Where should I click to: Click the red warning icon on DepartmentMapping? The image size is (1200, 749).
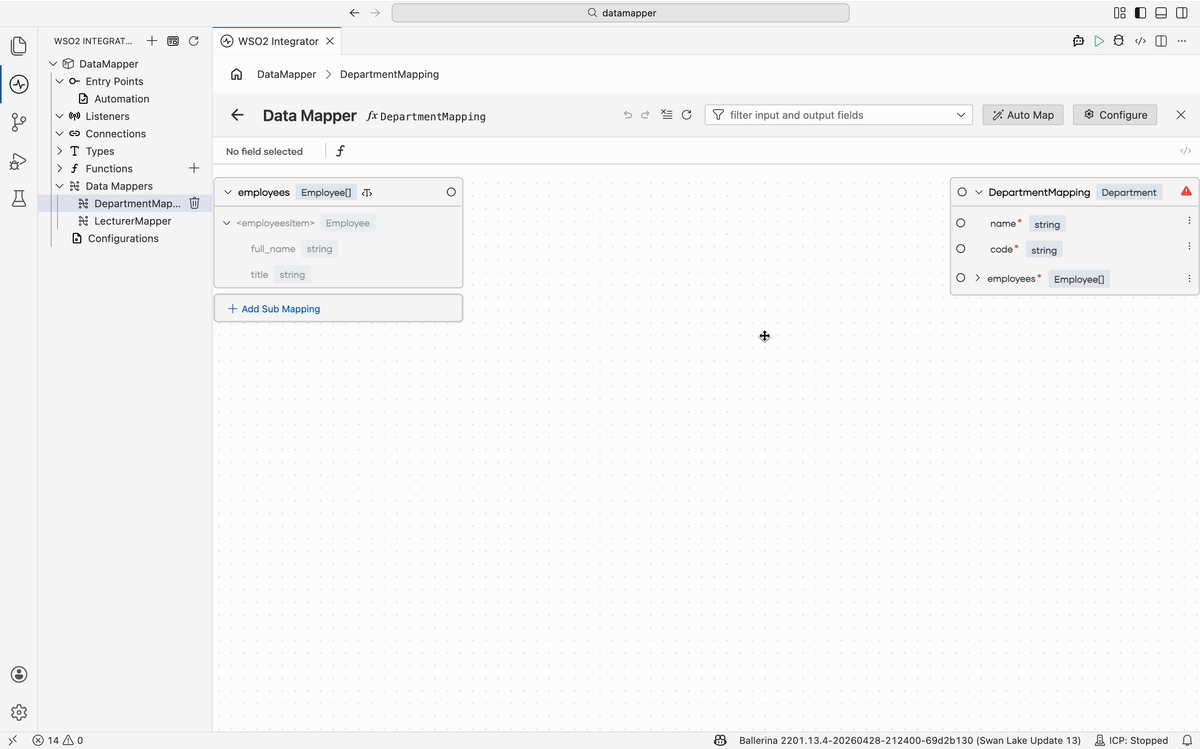(1186, 191)
